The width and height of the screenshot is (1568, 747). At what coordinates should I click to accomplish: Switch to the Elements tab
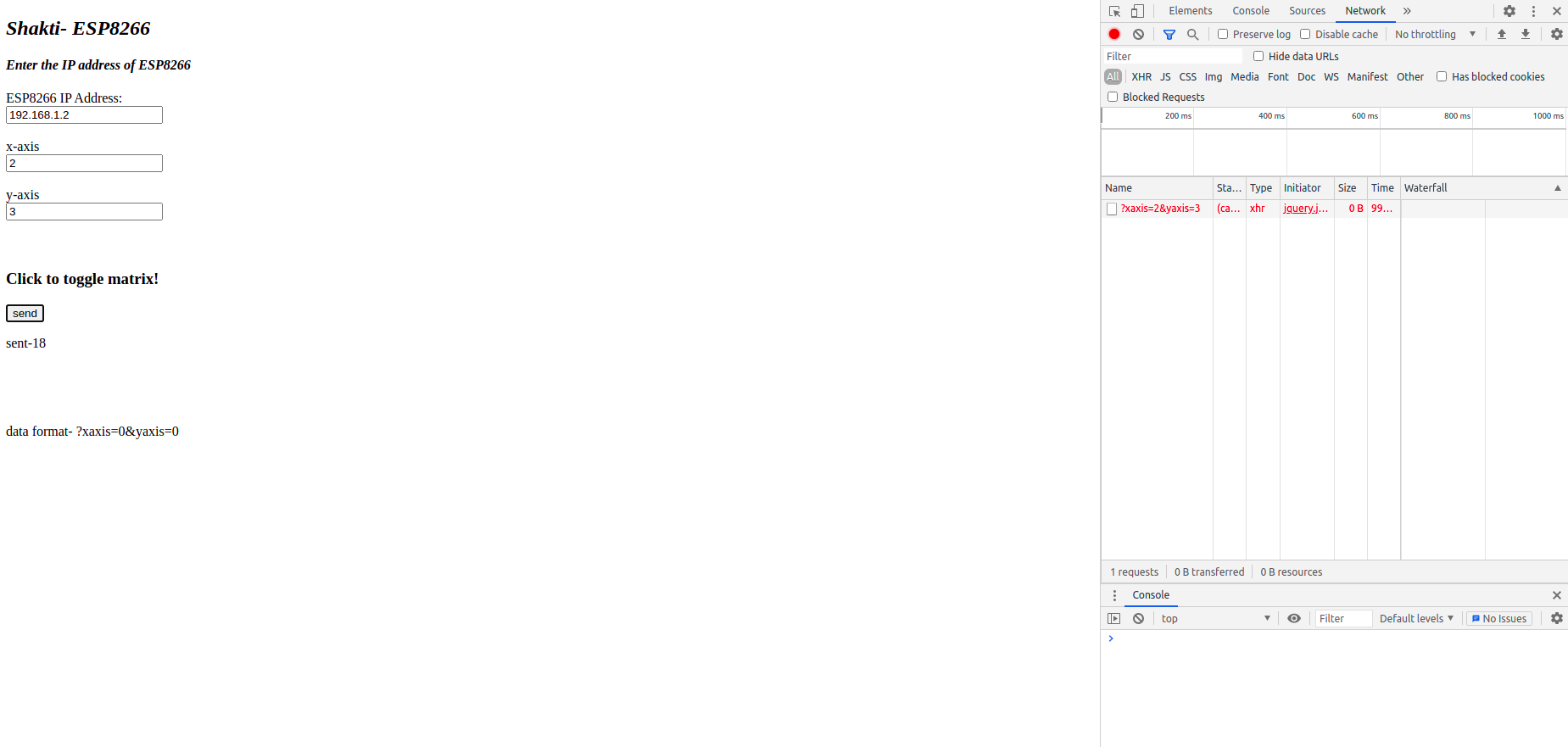coord(1190,11)
